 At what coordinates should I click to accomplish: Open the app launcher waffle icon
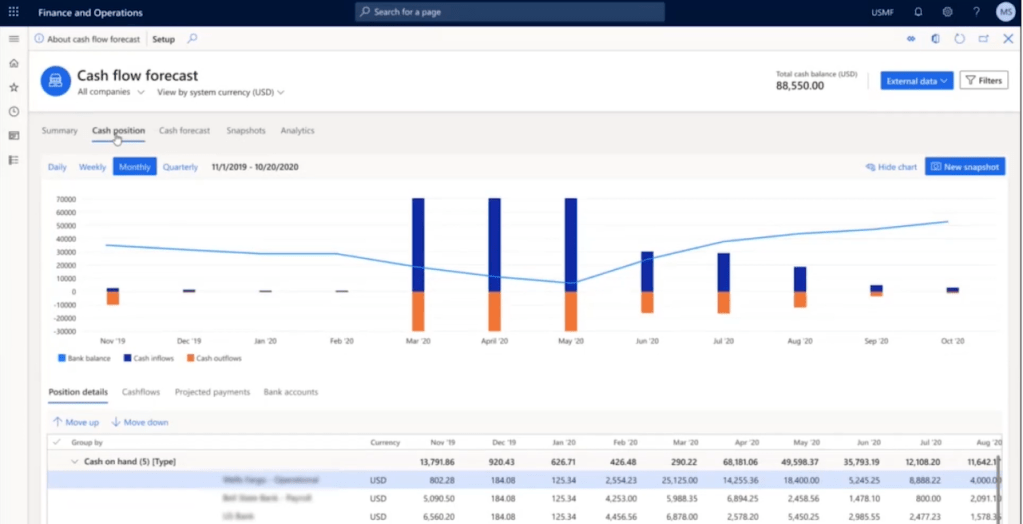click(x=13, y=12)
